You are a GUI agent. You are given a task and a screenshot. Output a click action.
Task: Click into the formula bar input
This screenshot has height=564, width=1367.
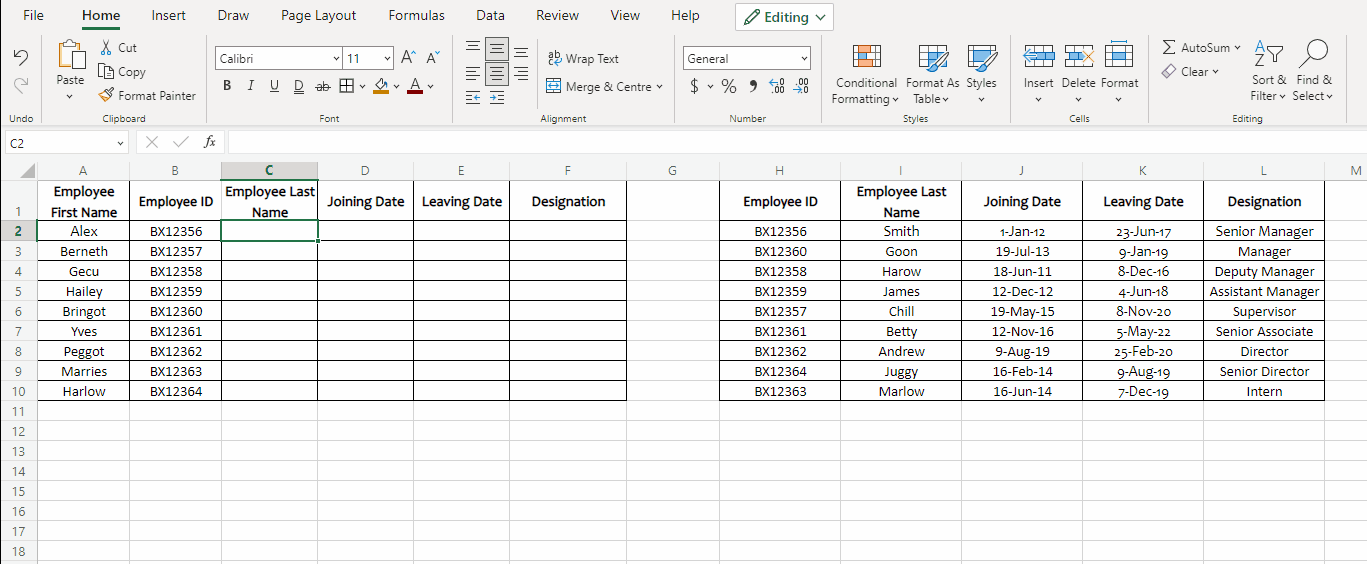[x=795, y=142]
